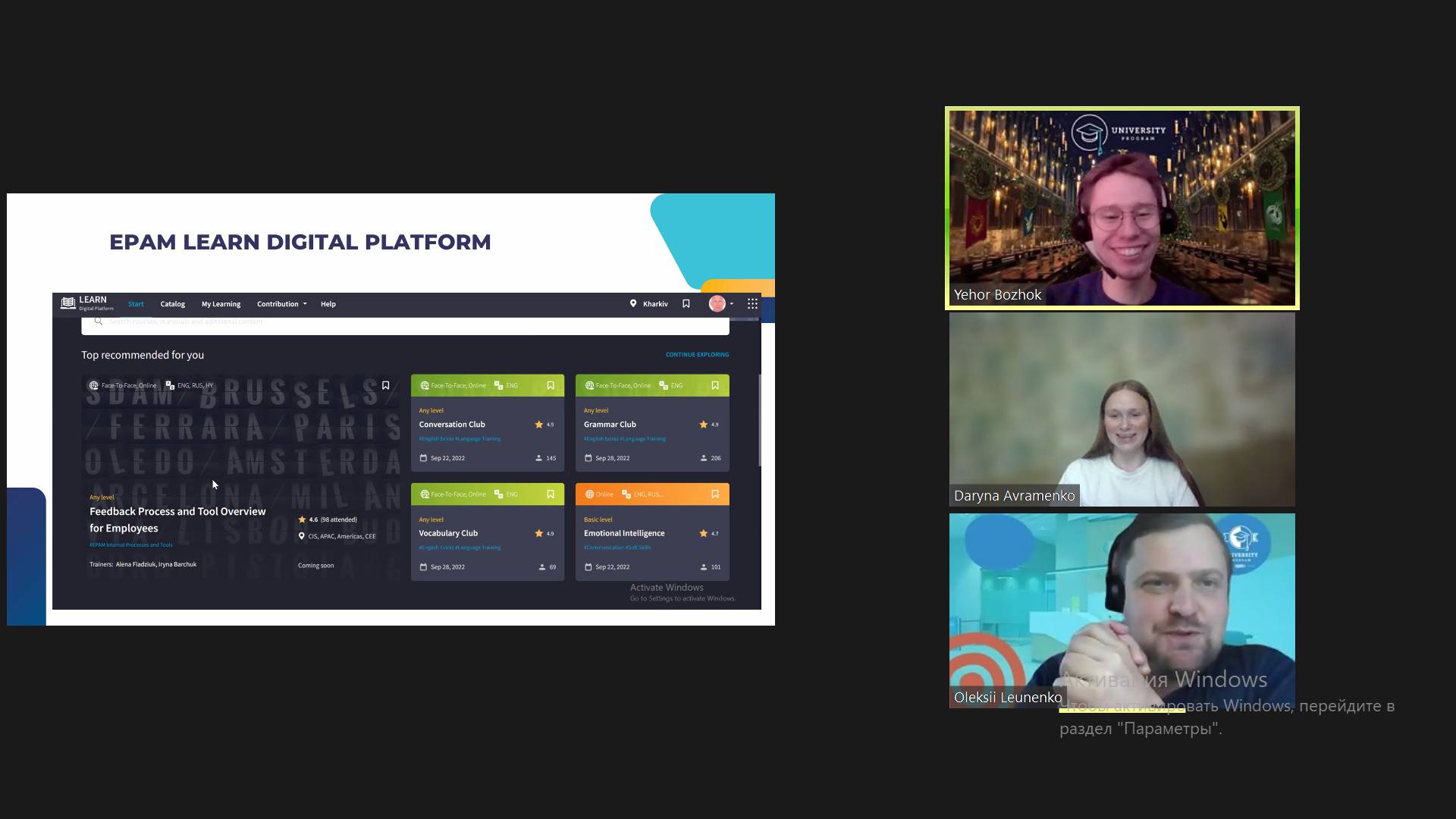This screenshot has height=819, width=1456.
Task: Bookmark the Feedback Process course card
Action: [x=385, y=385]
